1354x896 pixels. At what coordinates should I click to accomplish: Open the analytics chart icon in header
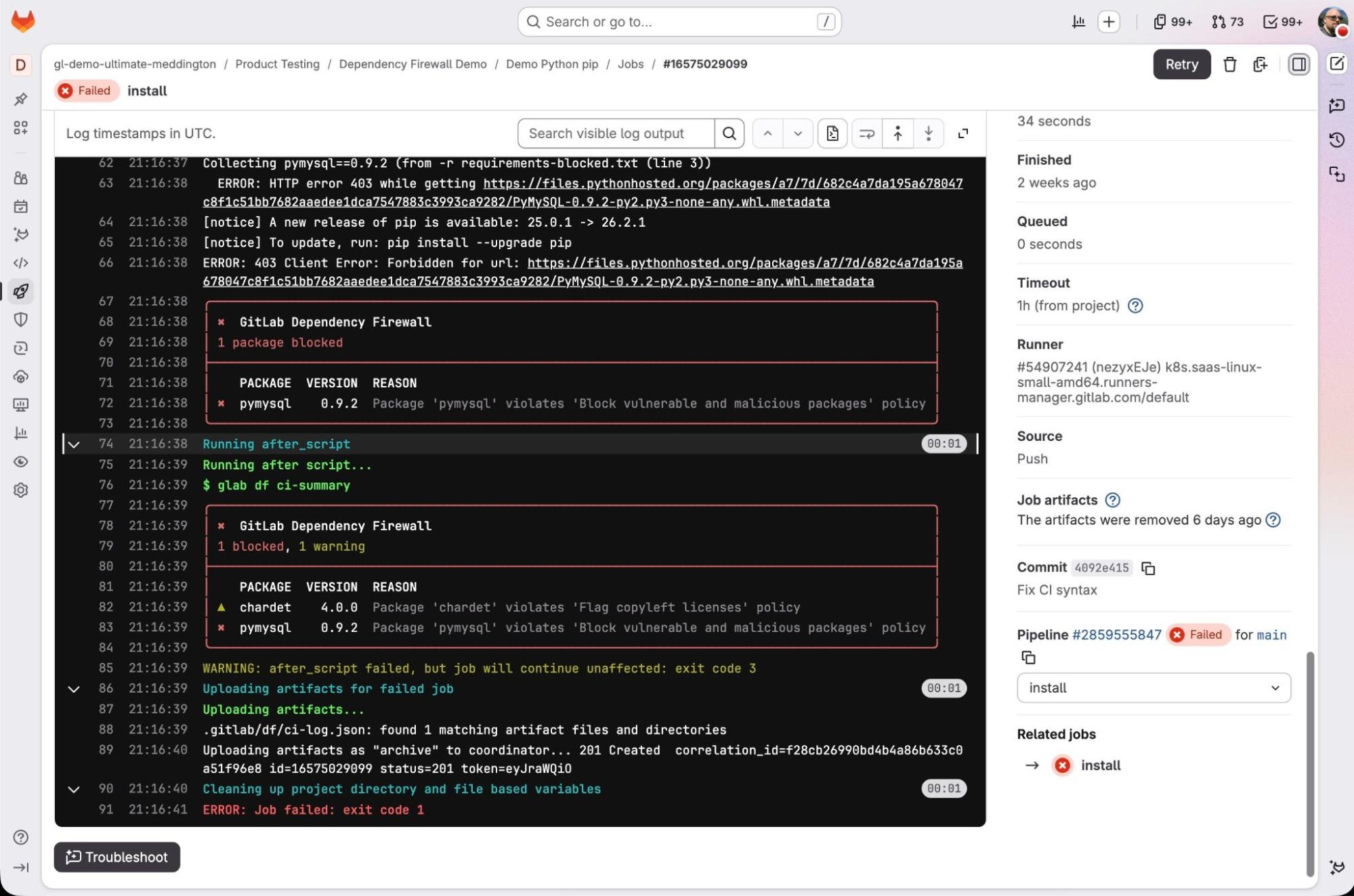pyautogui.click(x=1078, y=22)
